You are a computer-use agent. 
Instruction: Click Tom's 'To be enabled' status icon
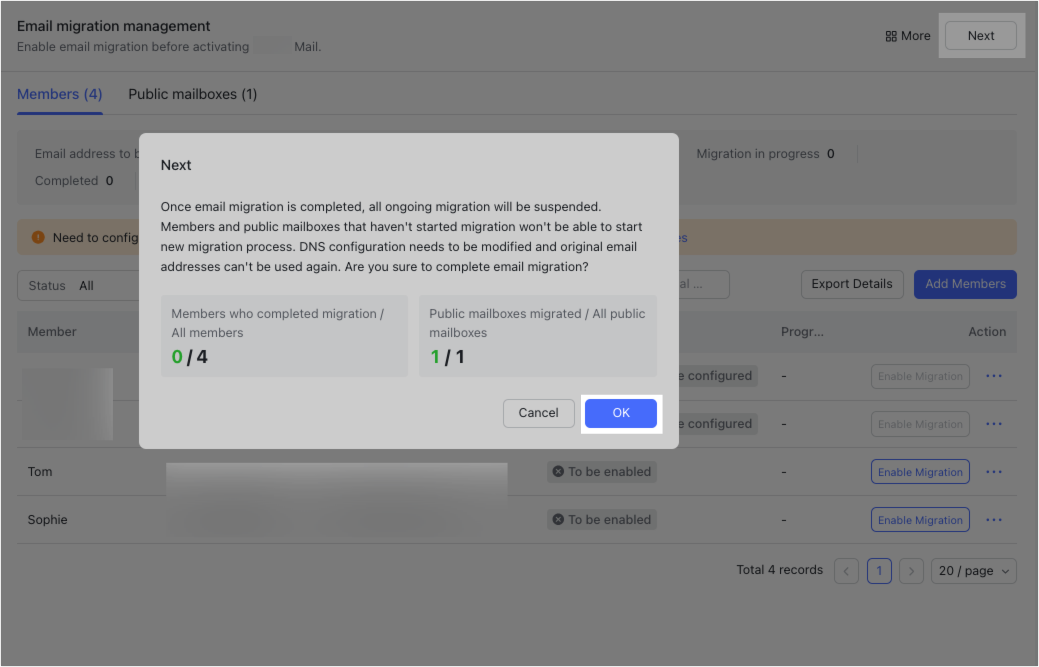tap(558, 471)
